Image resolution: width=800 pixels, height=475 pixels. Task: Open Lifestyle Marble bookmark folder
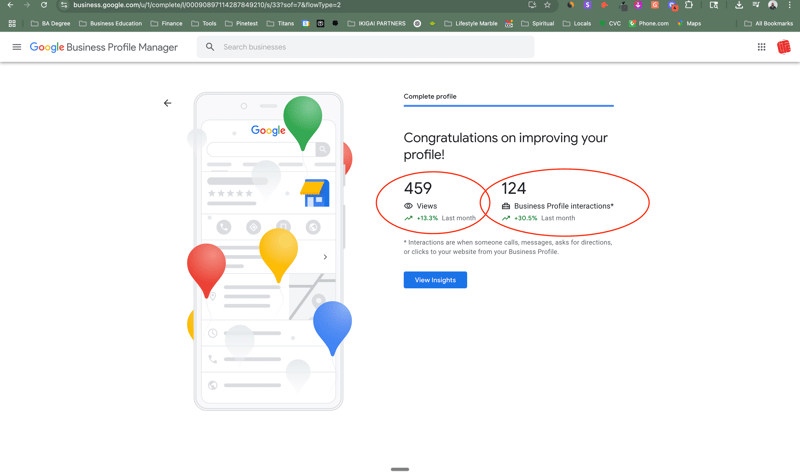[x=471, y=23]
